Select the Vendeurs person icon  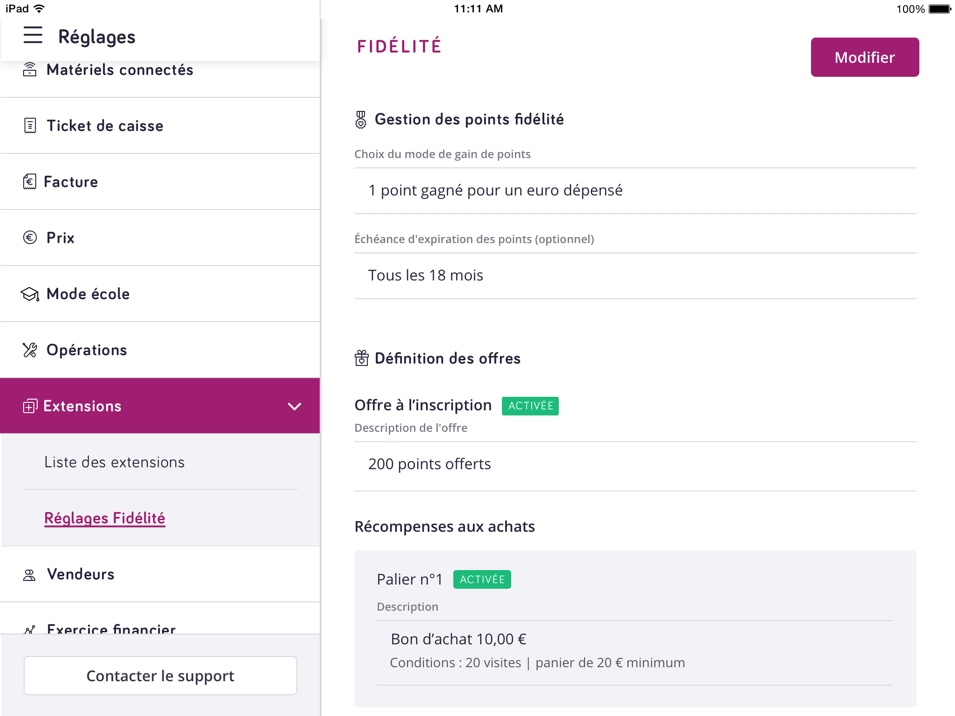(x=29, y=574)
